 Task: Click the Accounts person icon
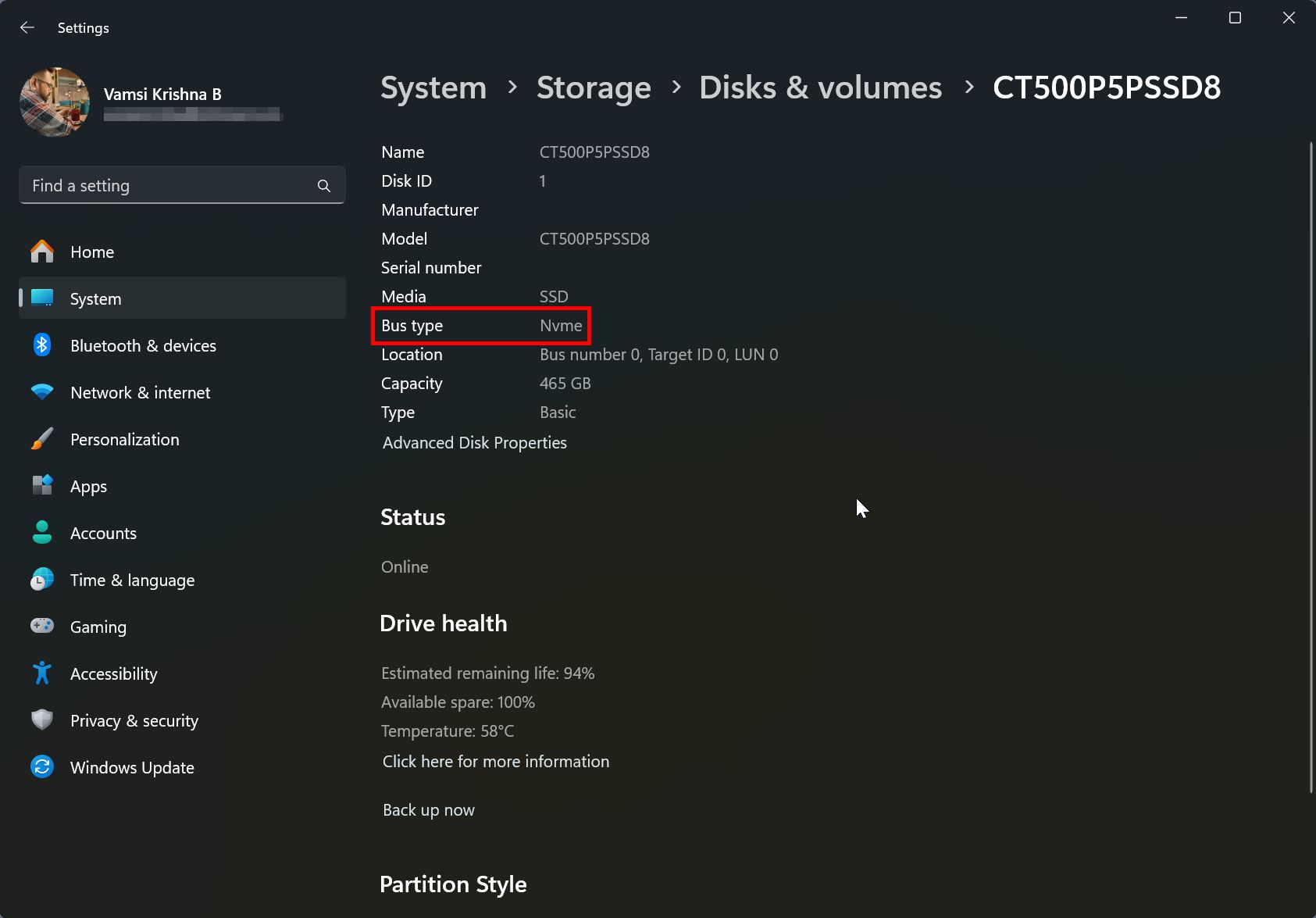tap(42, 532)
